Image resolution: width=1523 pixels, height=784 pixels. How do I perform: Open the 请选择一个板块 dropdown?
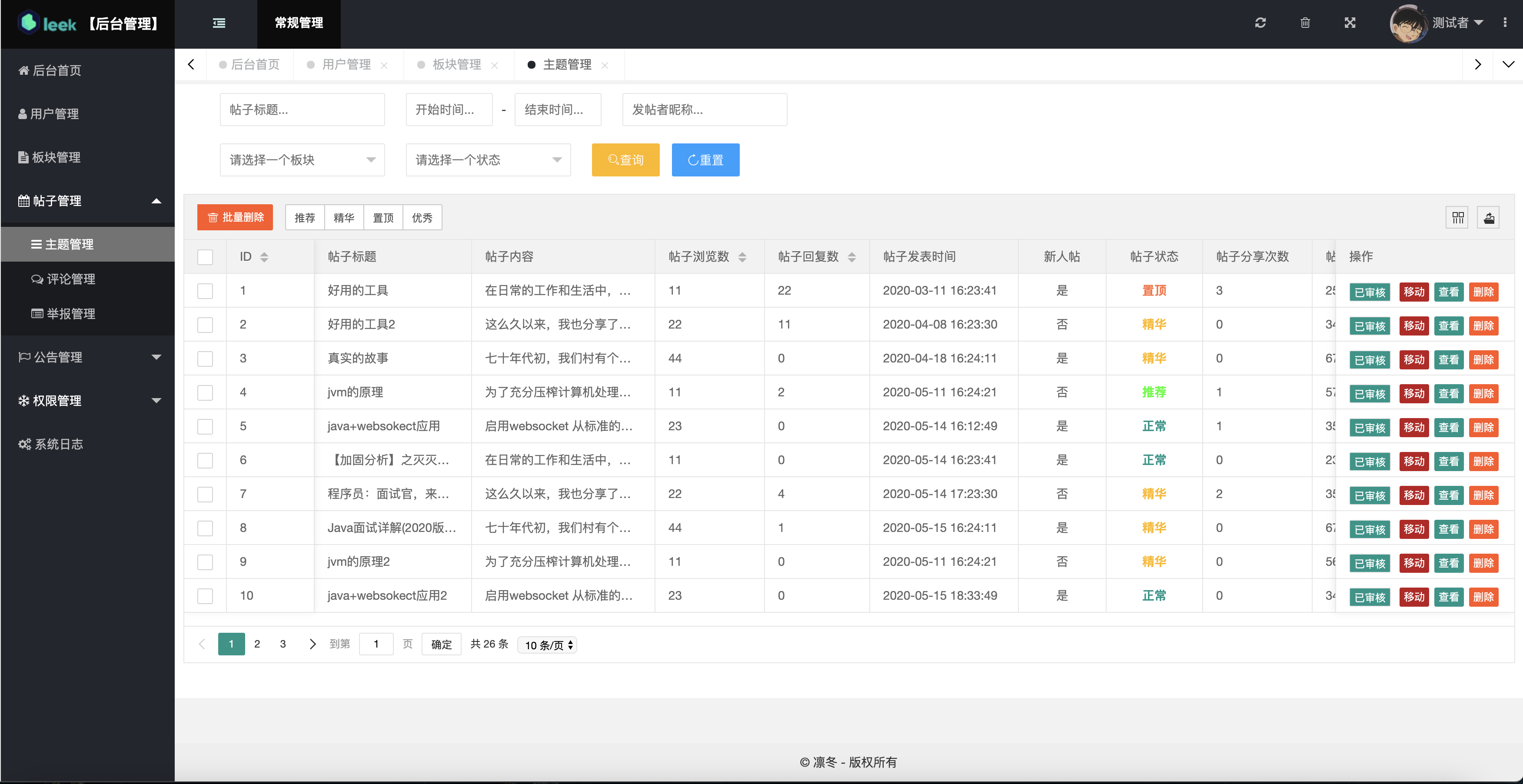click(x=302, y=159)
